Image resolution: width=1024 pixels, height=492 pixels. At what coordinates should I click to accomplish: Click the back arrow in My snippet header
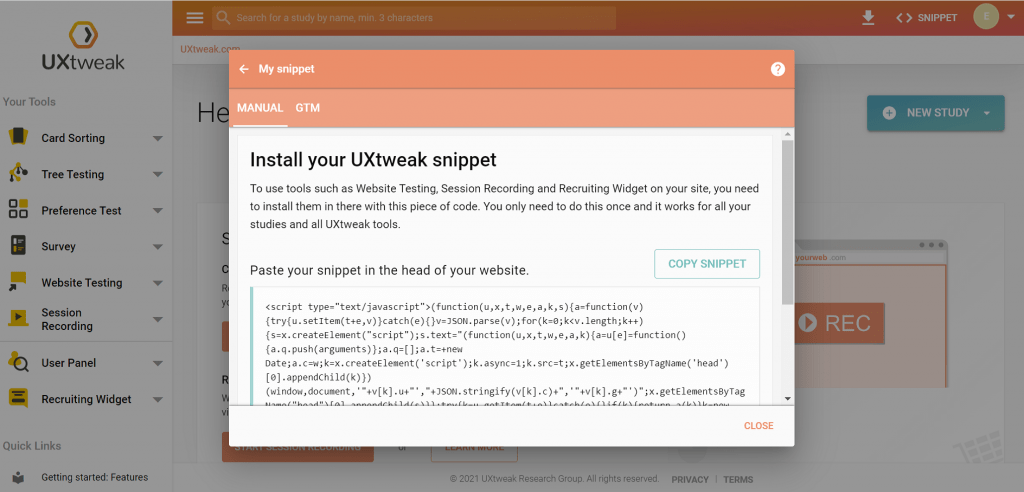tap(244, 69)
